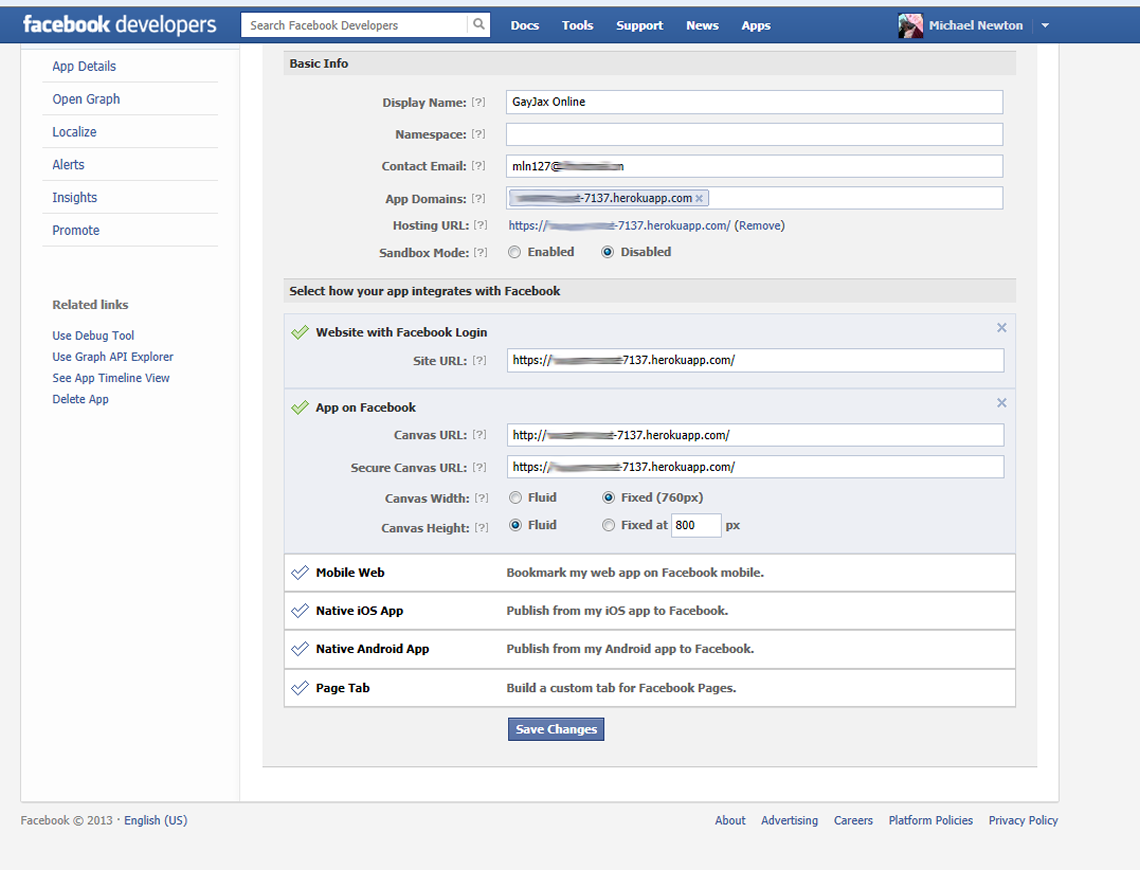Click the Page Tab checkmark icon
The image size is (1140, 870).
(299, 688)
